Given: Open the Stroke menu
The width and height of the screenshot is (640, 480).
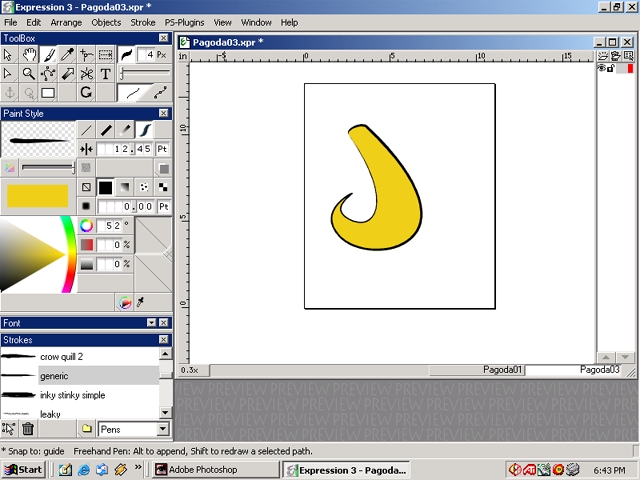Looking at the screenshot, I should coord(143,22).
